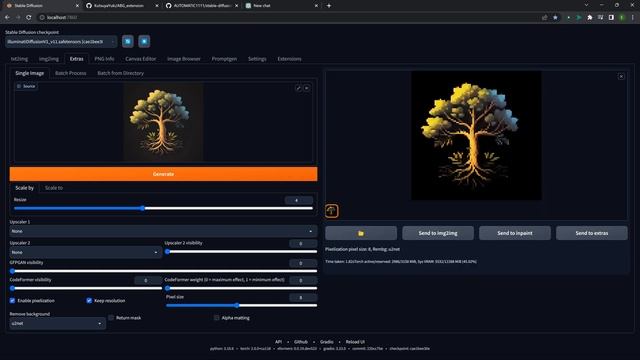Viewport: 640px width, 360px height.
Task: Switch to the txt2img tab
Action: [x=19, y=59]
